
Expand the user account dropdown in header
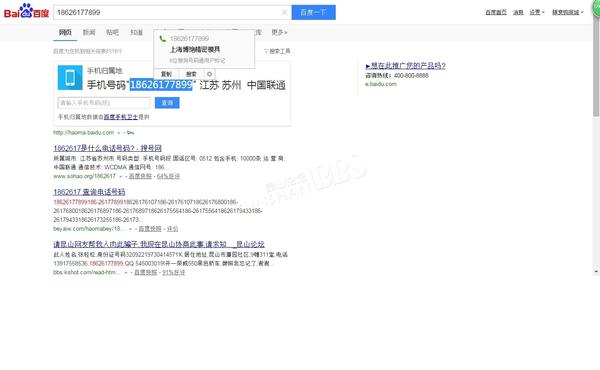point(567,12)
